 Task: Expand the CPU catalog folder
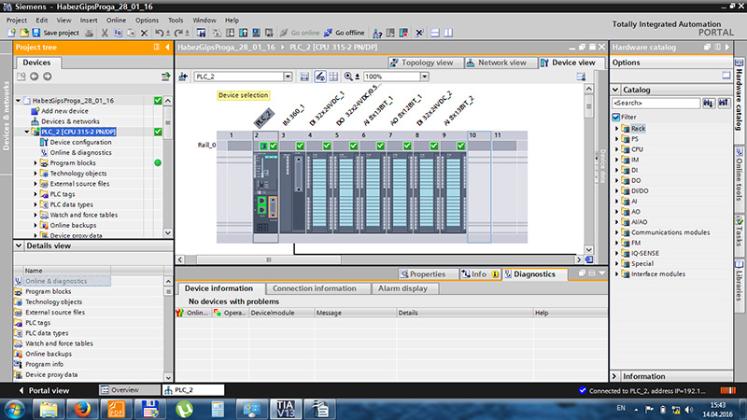pos(617,149)
